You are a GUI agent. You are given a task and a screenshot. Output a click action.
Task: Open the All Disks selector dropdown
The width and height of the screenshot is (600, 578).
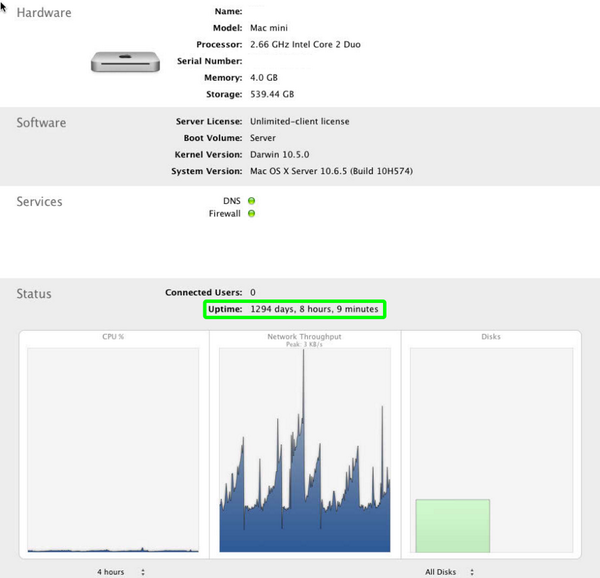450,572
